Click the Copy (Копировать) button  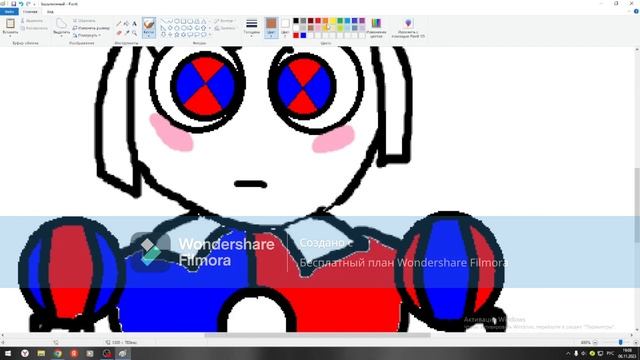[x=34, y=28]
